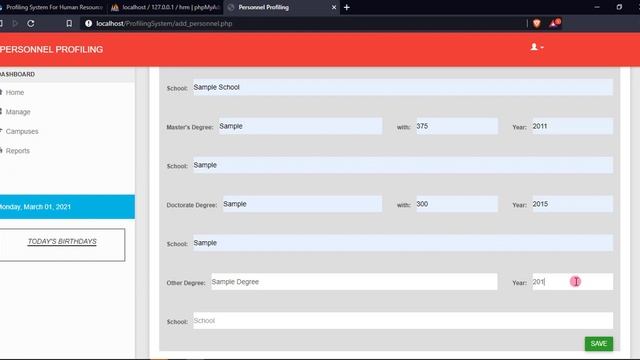Image resolution: width=640 pixels, height=360 pixels.
Task: Click the Manage sidebar icon
Action: pos(1,111)
